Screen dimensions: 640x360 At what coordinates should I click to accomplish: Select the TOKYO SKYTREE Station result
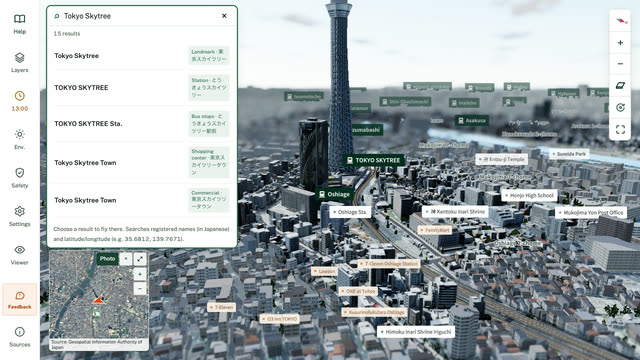[x=142, y=87]
